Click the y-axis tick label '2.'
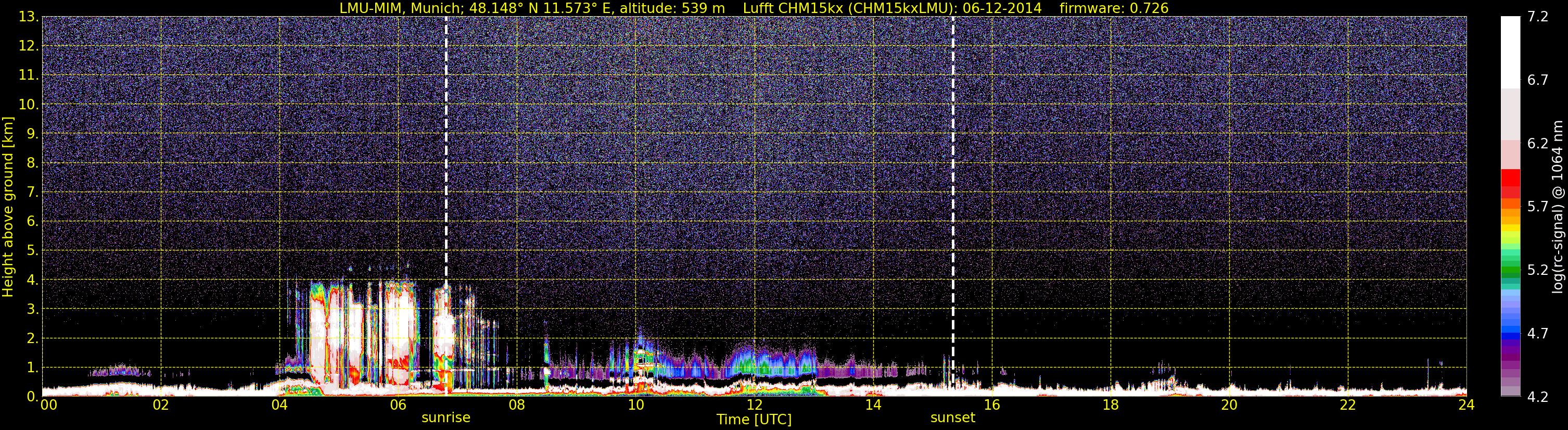This screenshot has height=430, width=1568. coord(32,339)
